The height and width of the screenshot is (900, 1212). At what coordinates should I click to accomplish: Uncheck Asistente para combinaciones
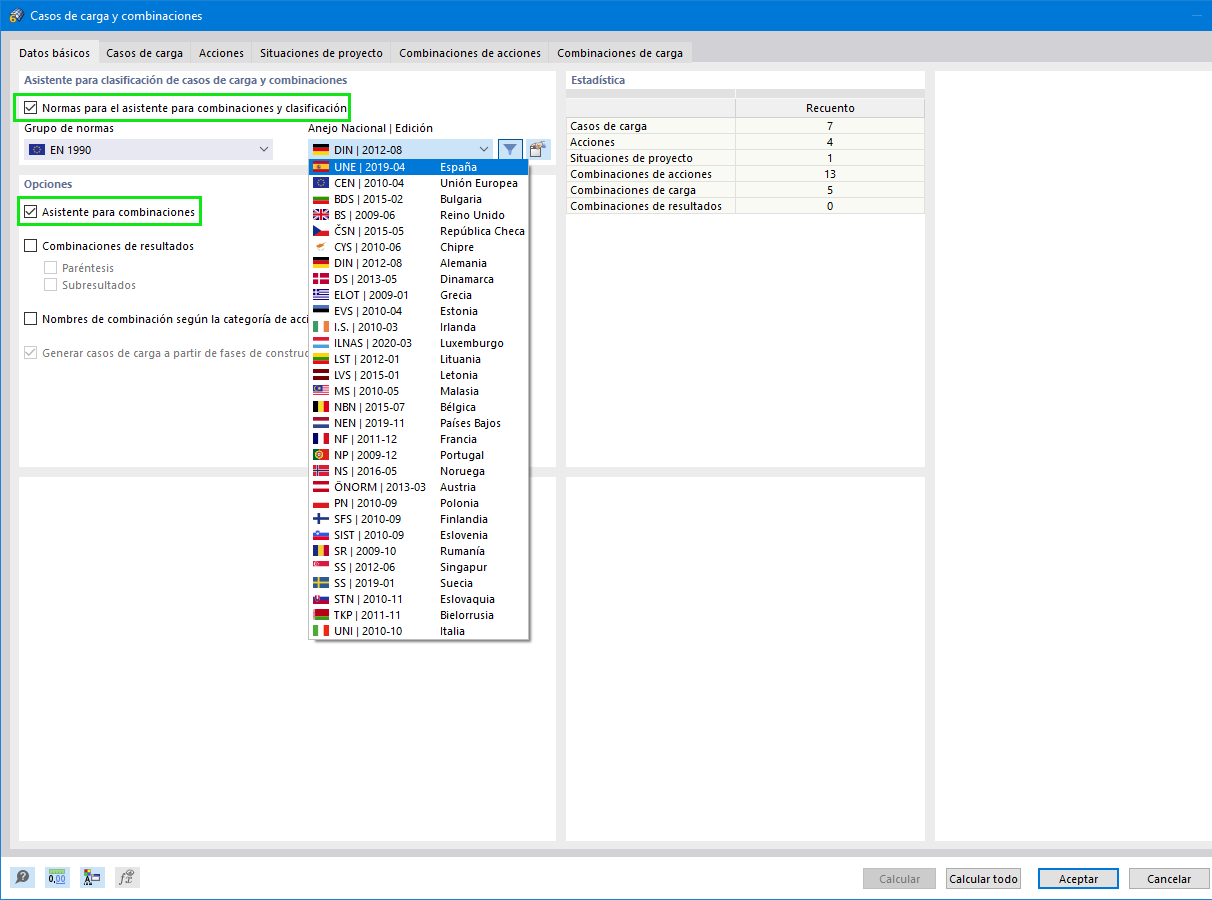pos(30,211)
